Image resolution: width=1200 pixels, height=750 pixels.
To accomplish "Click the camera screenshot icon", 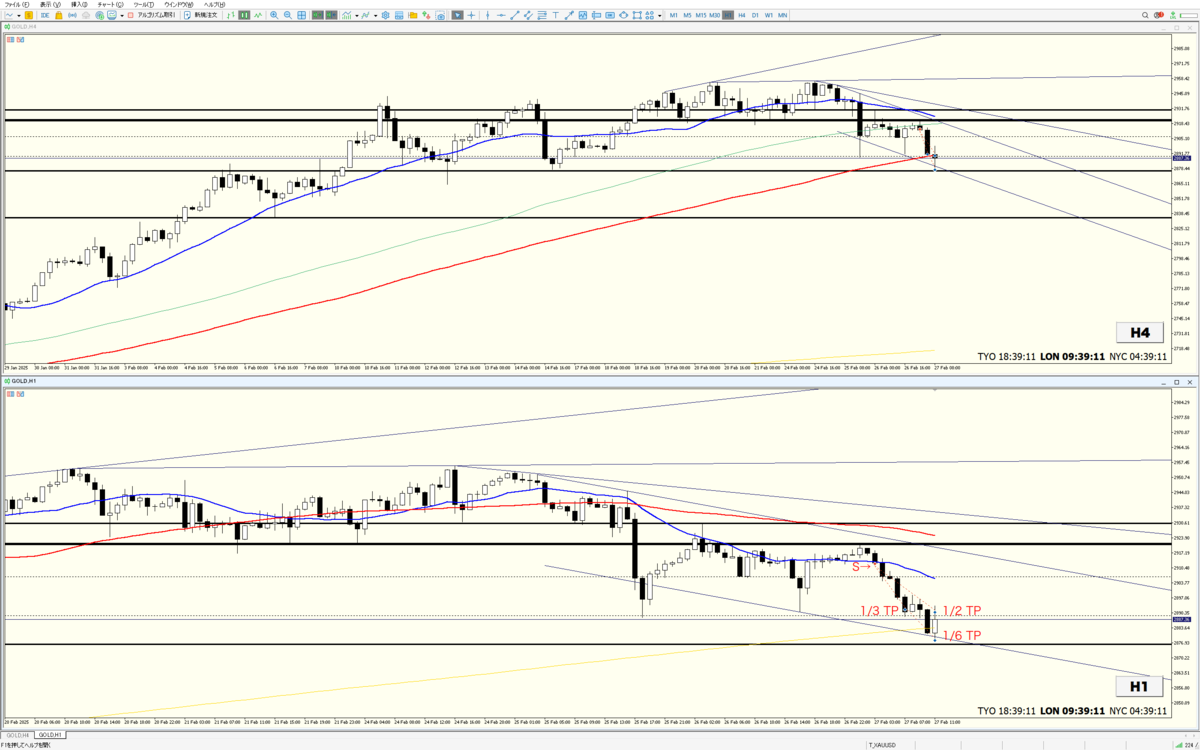I will pyautogui.click(x=440, y=15).
